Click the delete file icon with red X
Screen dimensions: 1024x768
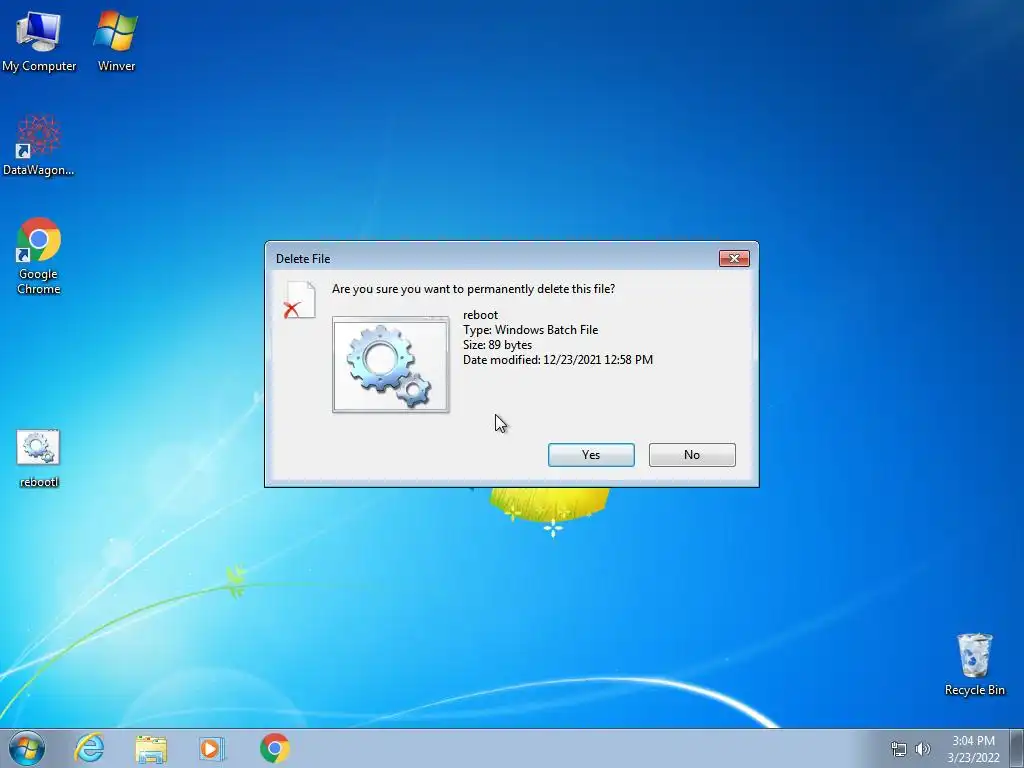(300, 300)
